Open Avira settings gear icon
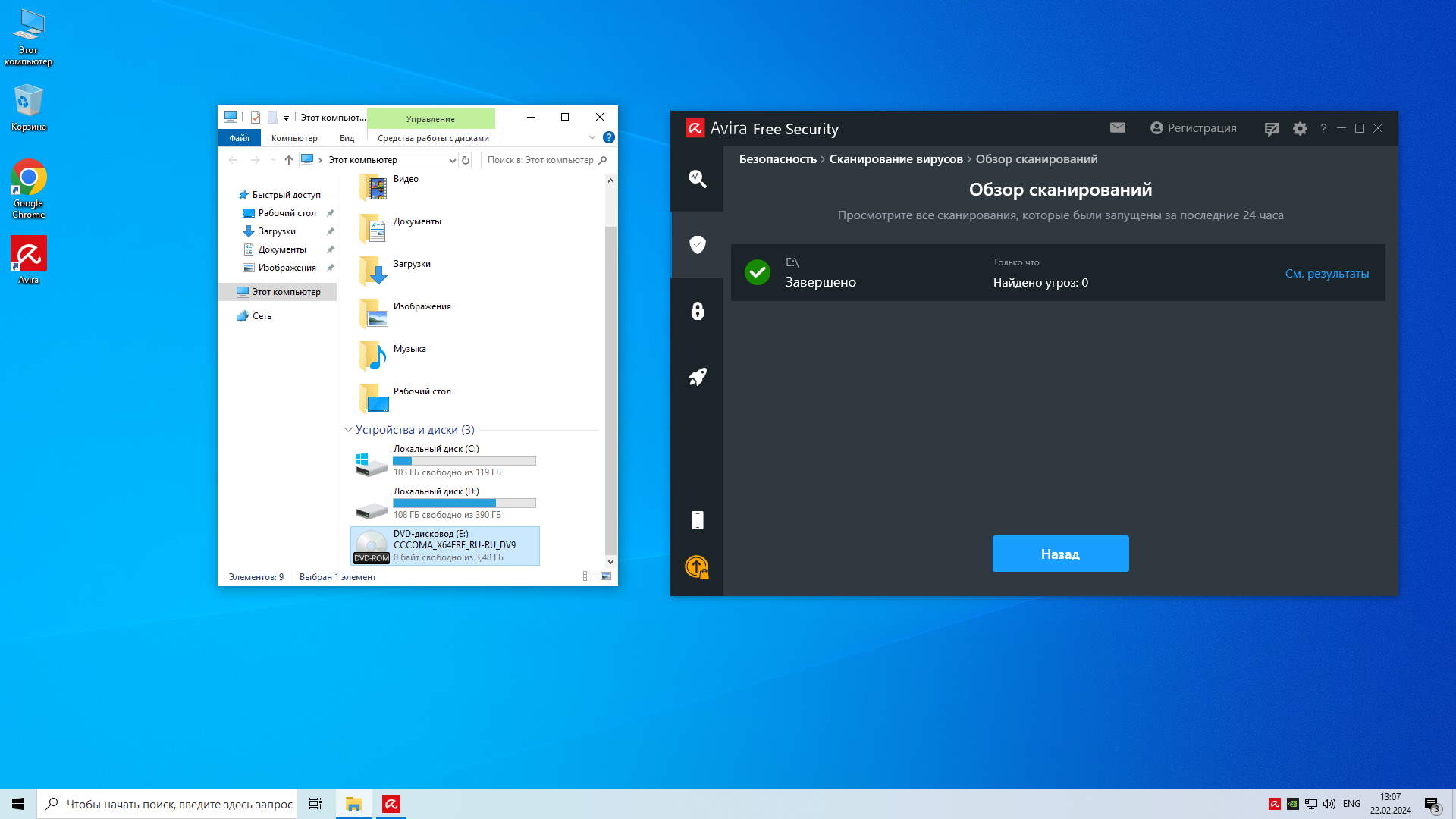The width and height of the screenshot is (1456, 819). pos(1300,129)
